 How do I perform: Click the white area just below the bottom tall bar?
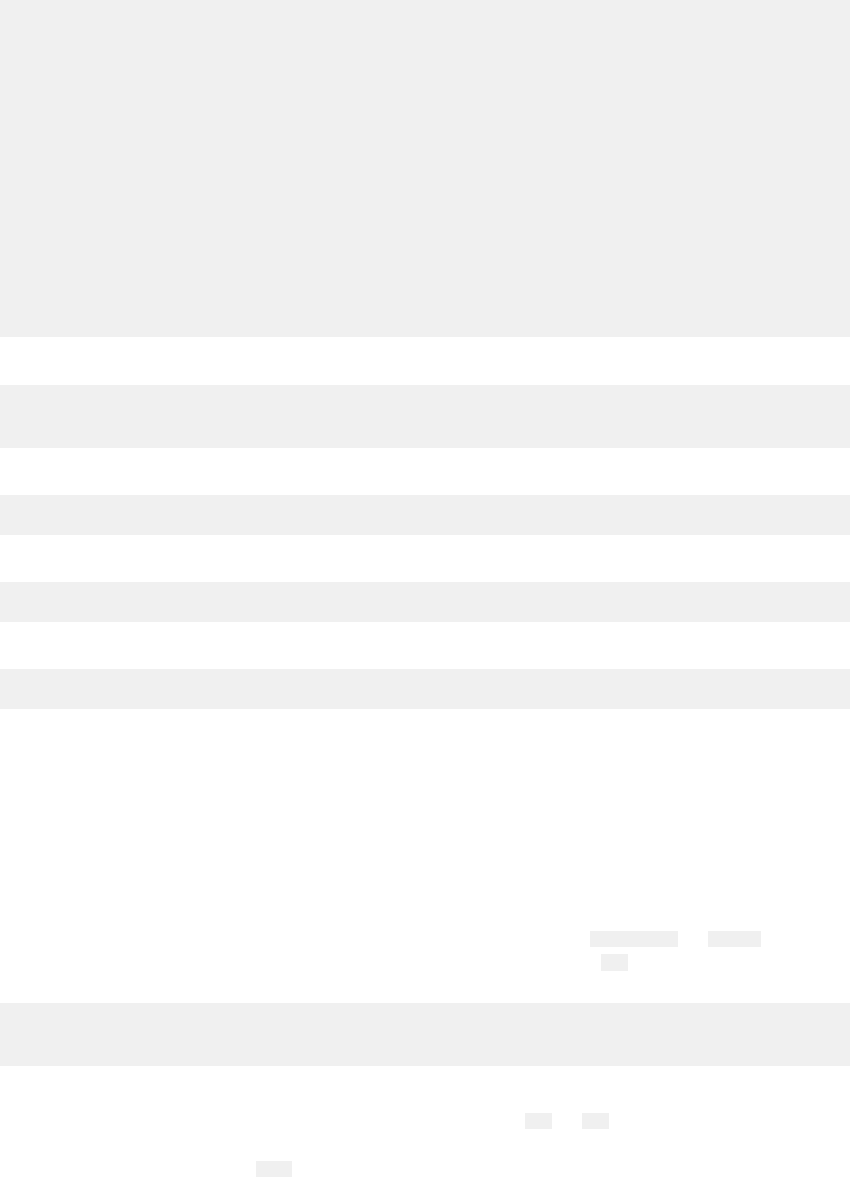coord(425,1085)
